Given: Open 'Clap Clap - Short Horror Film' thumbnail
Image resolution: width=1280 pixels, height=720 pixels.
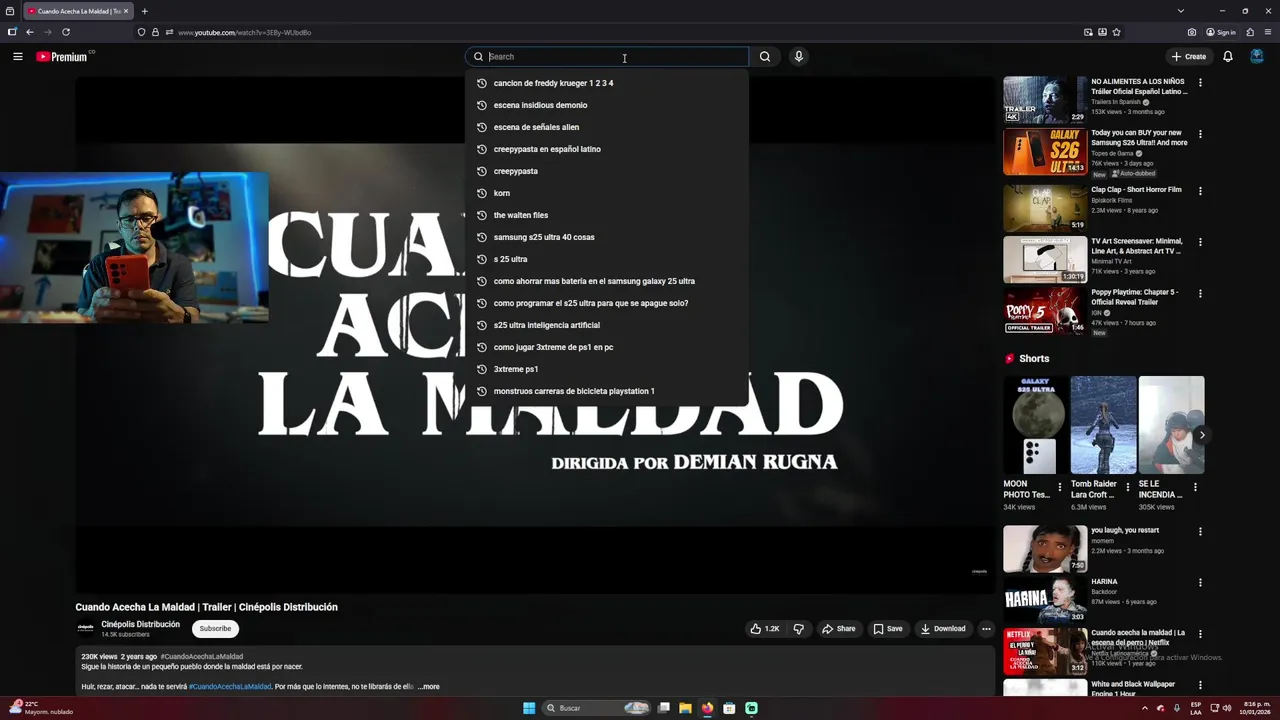Looking at the screenshot, I should tap(1045, 207).
